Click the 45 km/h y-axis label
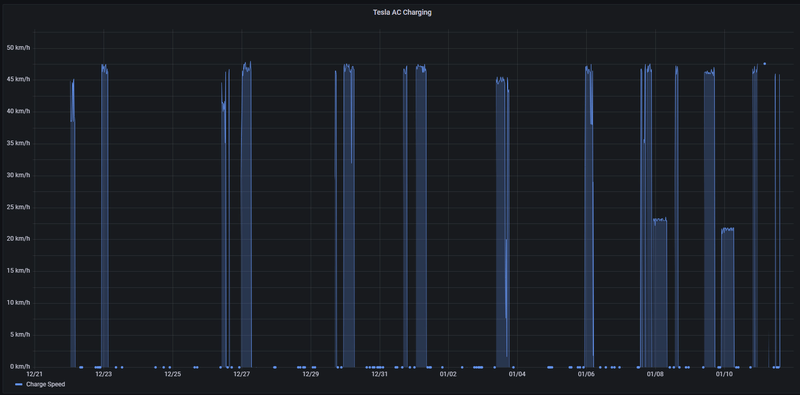The height and width of the screenshot is (395, 800). point(18,80)
